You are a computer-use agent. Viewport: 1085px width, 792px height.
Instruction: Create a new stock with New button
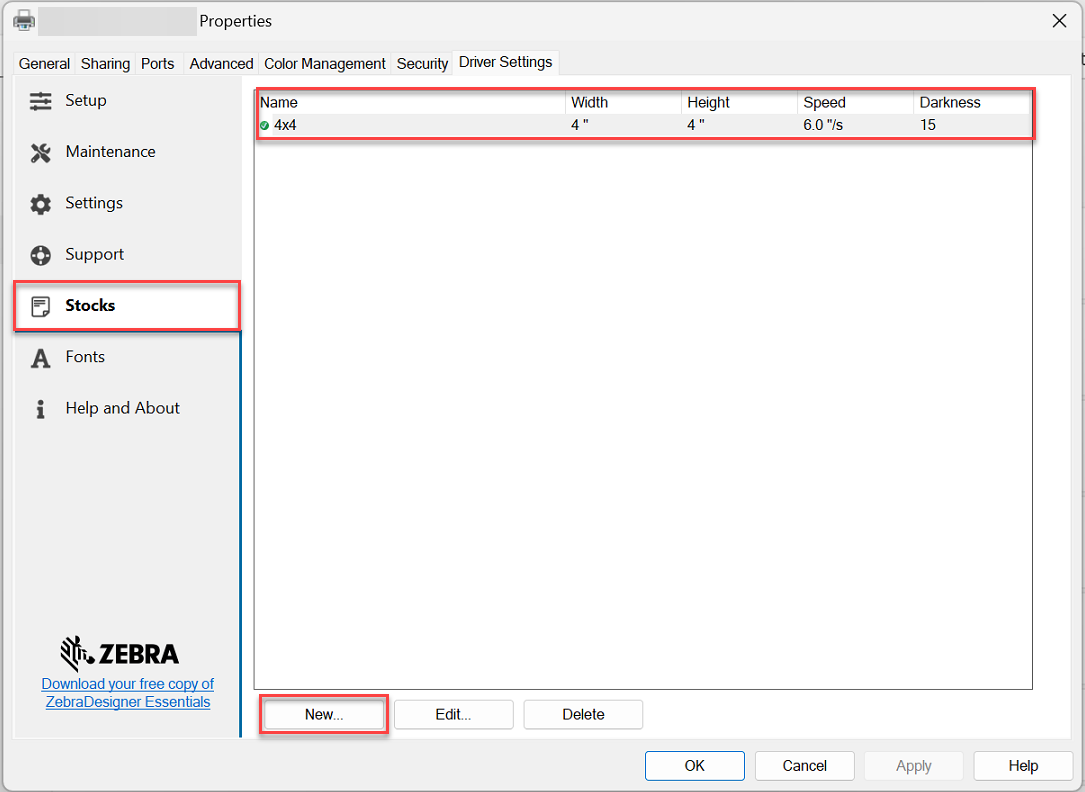[323, 714]
